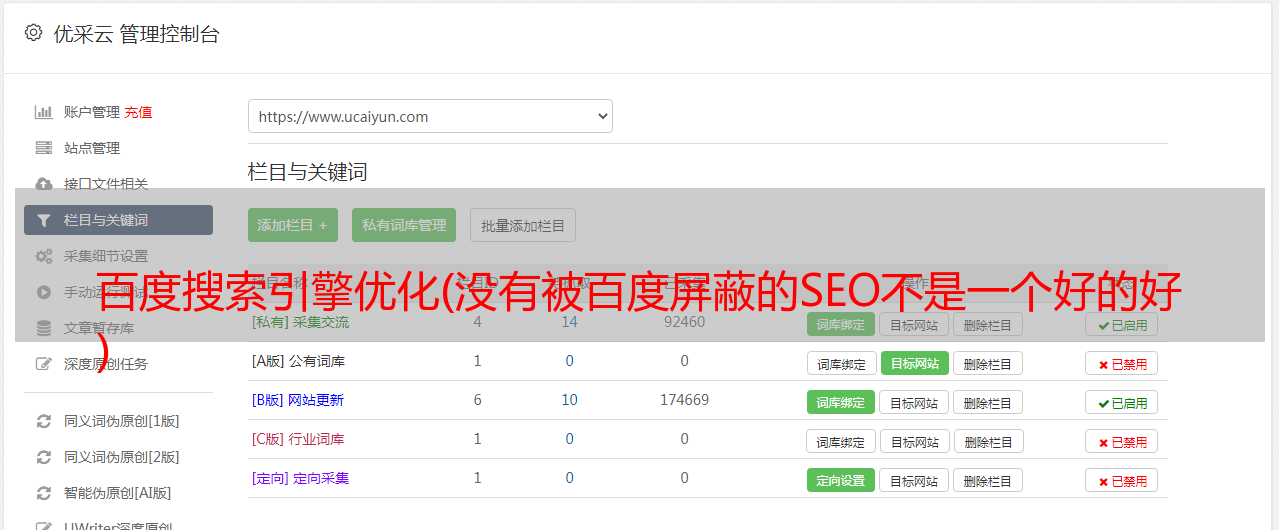Toggle 已禁用 status for 定向采集
The width and height of the screenshot is (1279, 530).
[x=1121, y=480]
